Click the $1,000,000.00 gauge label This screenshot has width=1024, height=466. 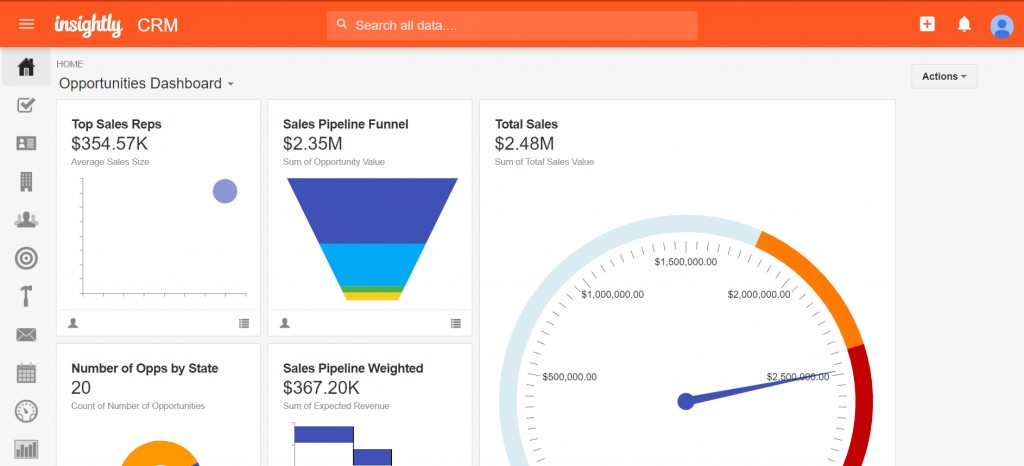613,294
